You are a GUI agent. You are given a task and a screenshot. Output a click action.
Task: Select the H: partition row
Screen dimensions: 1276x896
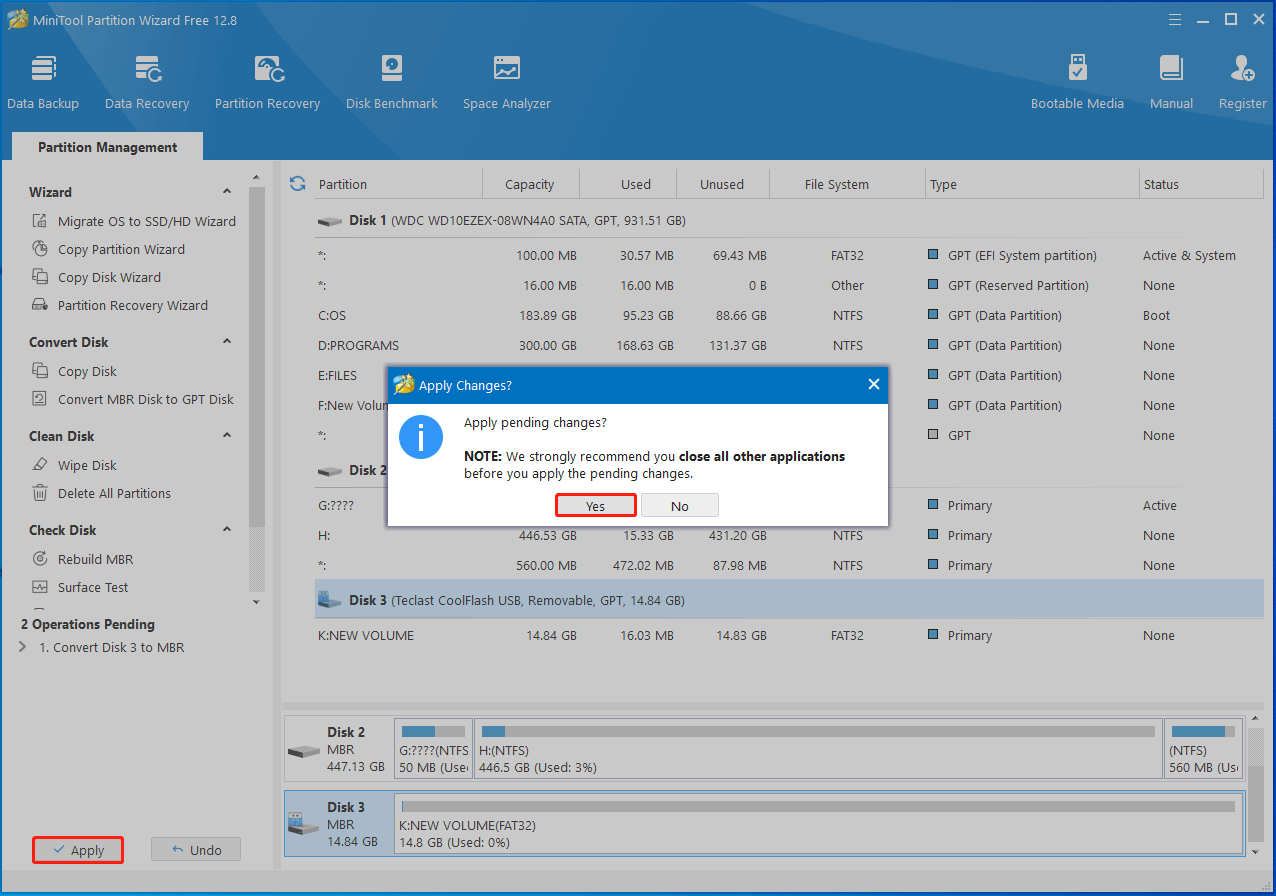[x=789, y=535]
